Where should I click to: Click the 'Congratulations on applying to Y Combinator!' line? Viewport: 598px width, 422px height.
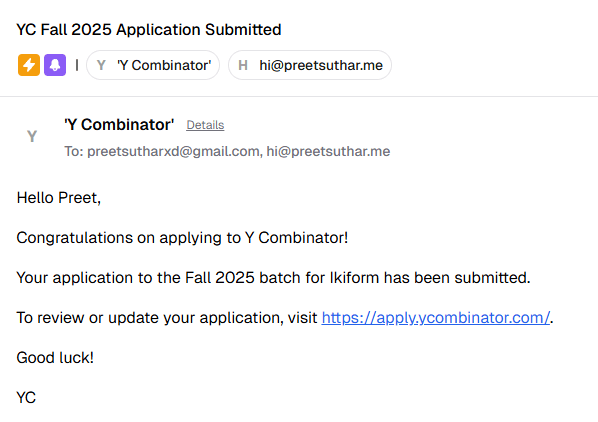(x=182, y=238)
